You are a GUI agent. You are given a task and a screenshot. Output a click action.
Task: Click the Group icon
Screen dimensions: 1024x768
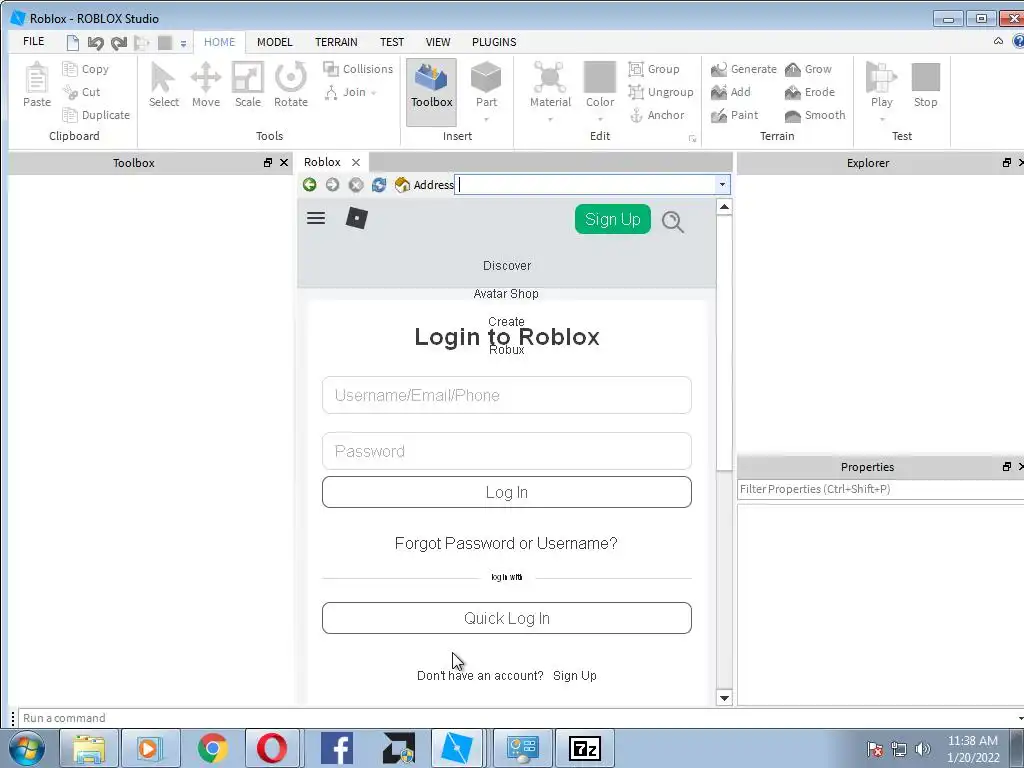pos(636,69)
